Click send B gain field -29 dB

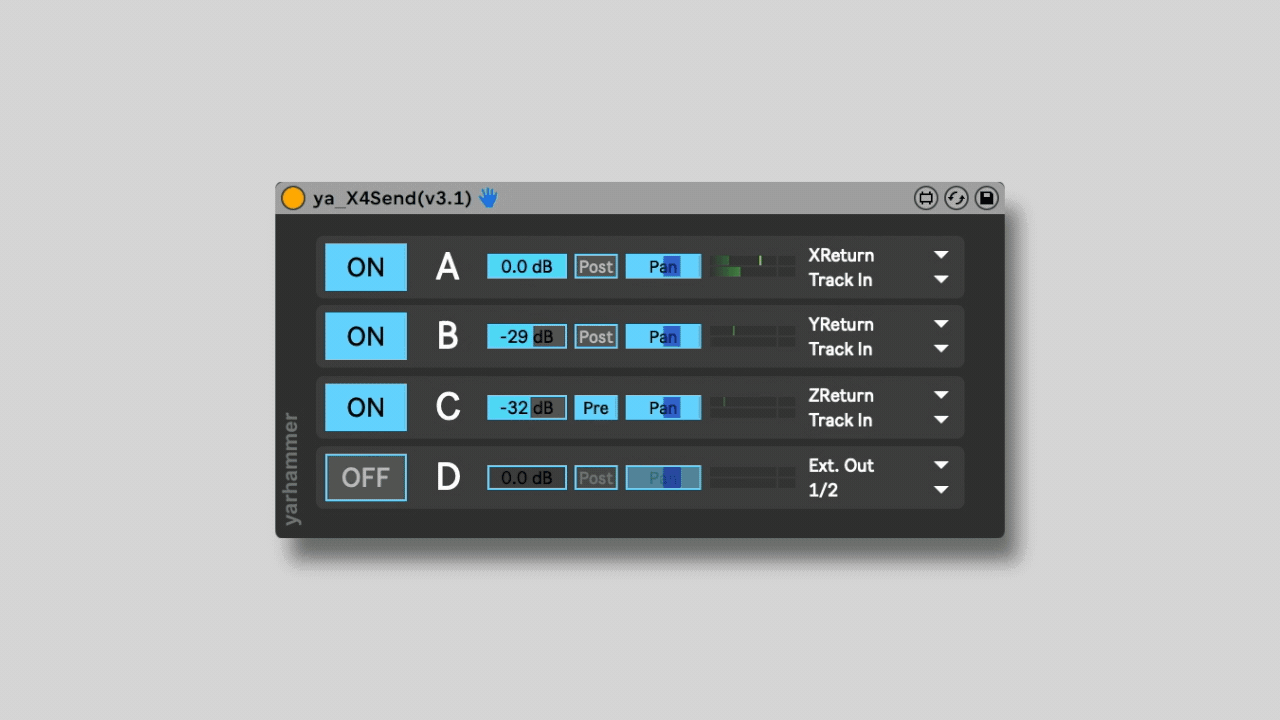[527, 336]
